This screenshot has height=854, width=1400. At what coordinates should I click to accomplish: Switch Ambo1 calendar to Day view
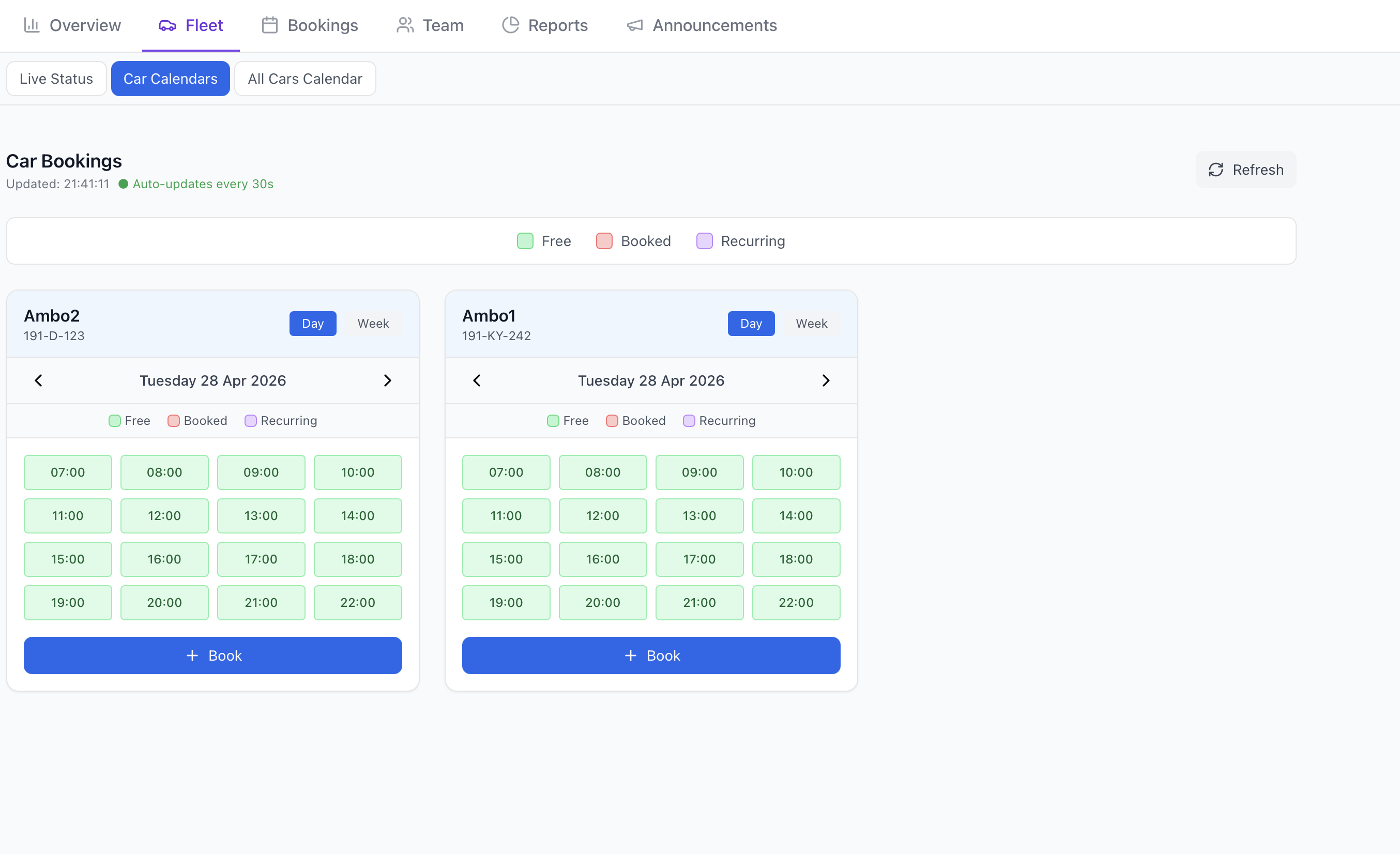coord(751,323)
